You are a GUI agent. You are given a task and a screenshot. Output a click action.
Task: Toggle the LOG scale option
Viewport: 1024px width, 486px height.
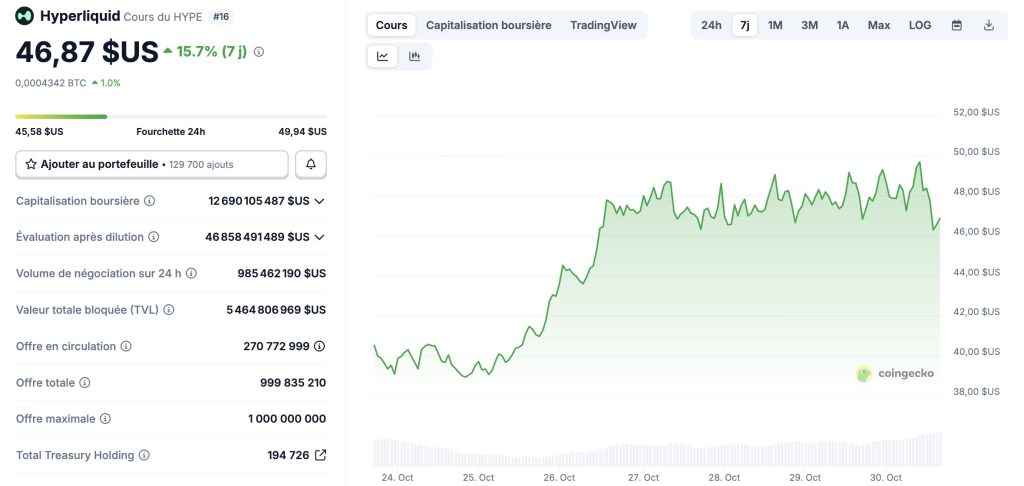(x=920, y=25)
